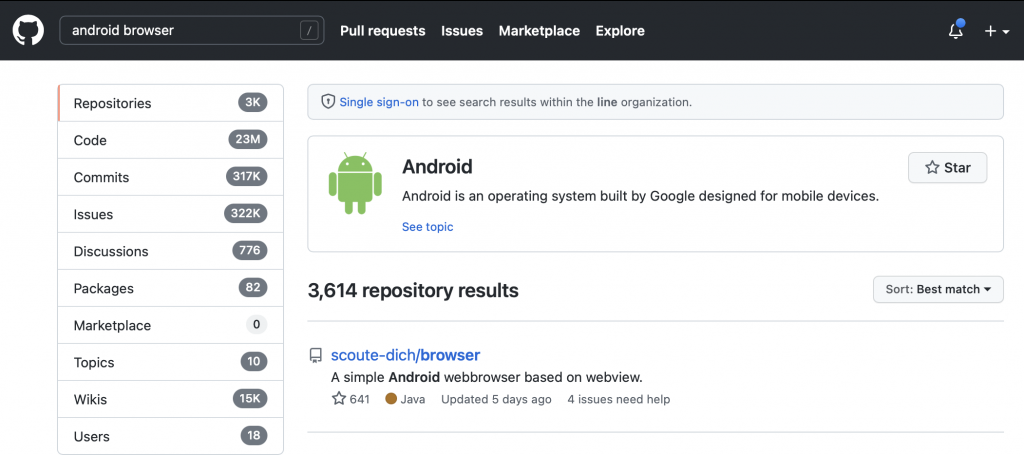This screenshot has height=455, width=1024.
Task: Click the 322K Issues count badge
Action: (x=246, y=213)
